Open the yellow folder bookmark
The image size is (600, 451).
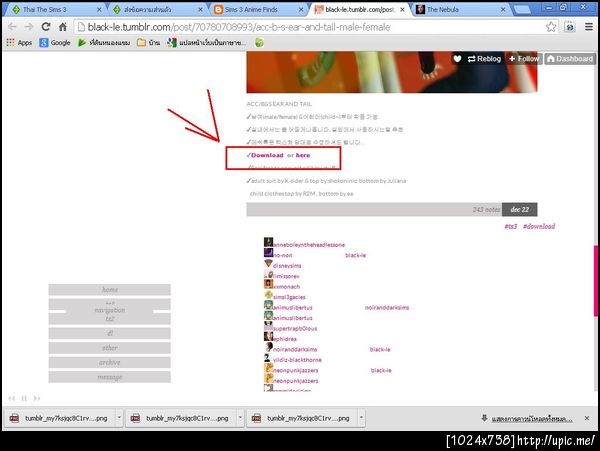pyautogui.click(x=148, y=43)
